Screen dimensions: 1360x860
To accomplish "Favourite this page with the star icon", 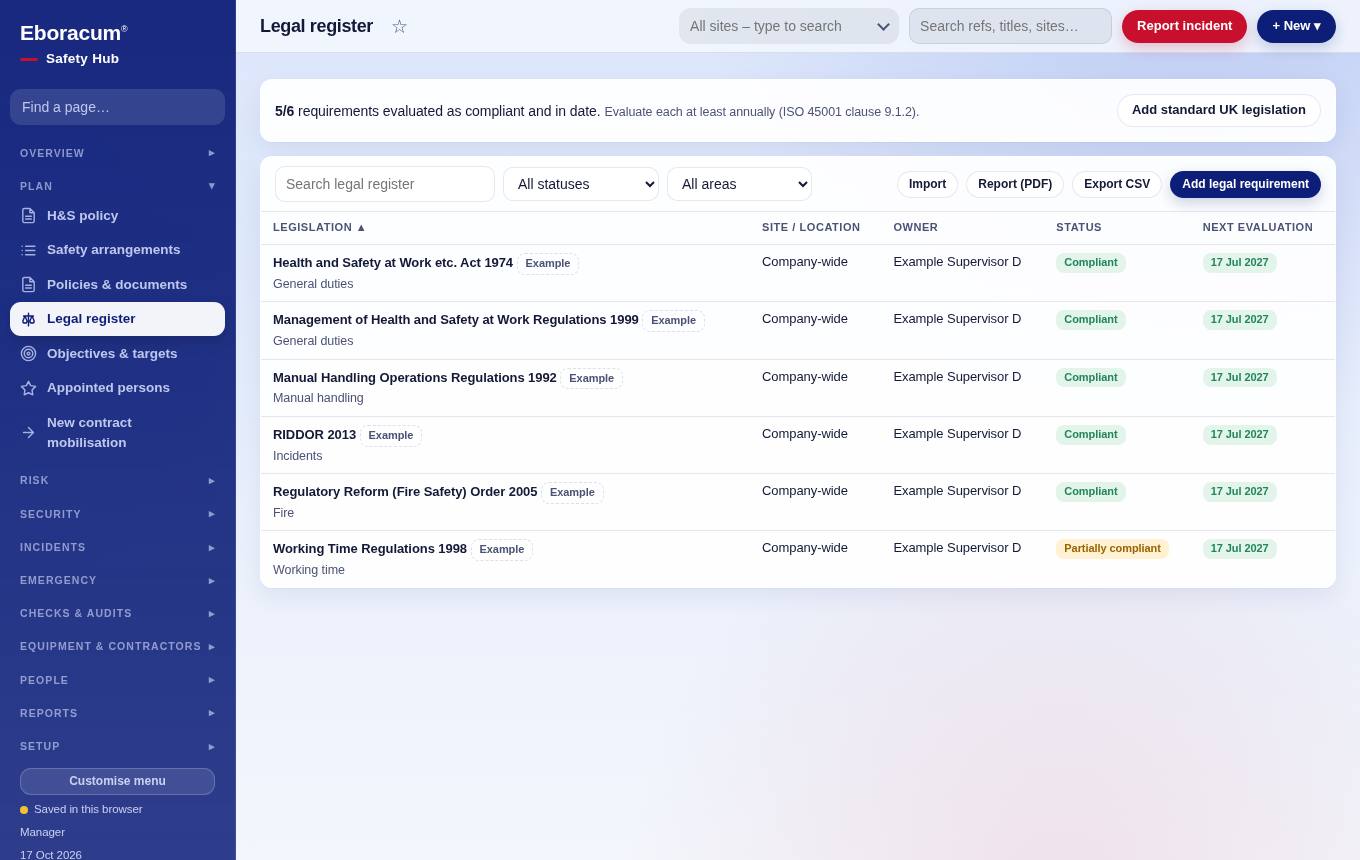I will (399, 26).
